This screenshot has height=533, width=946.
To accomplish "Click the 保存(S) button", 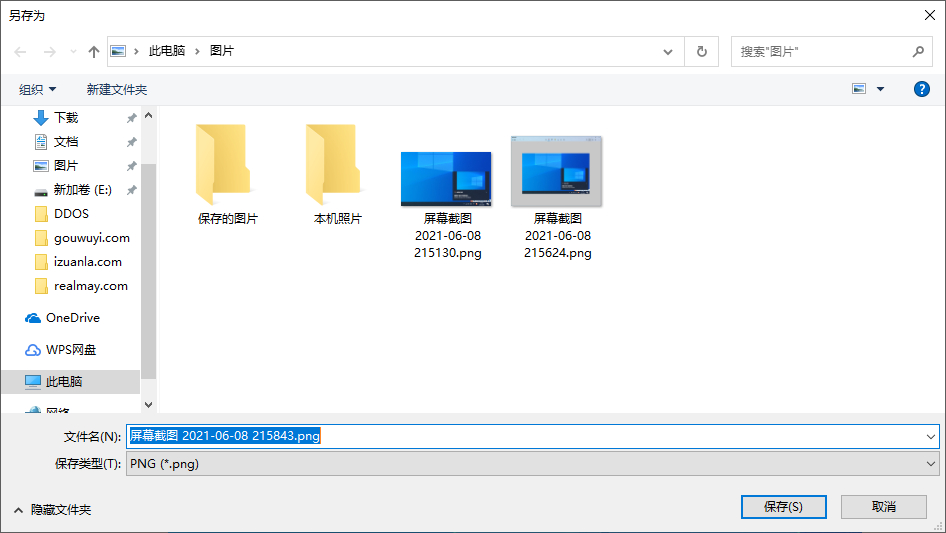I will (783, 506).
